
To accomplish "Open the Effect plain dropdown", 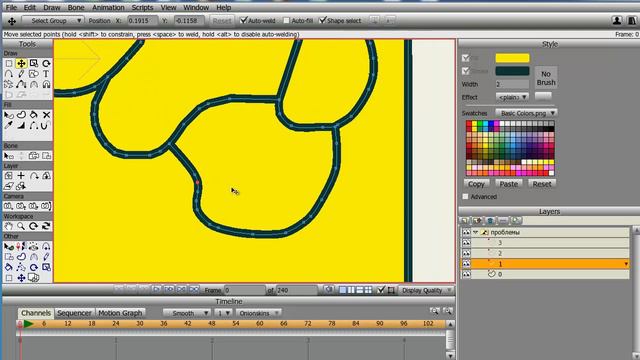I will coord(512,97).
